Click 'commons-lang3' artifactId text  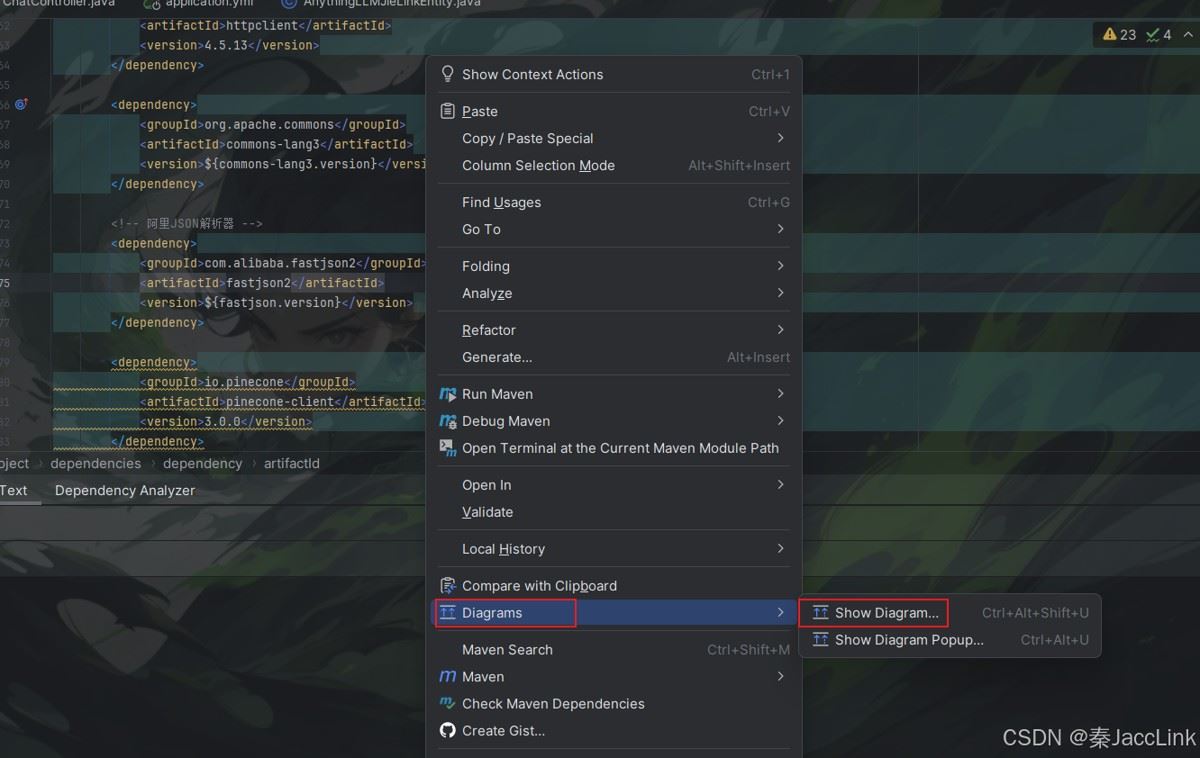click(x=273, y=144)
